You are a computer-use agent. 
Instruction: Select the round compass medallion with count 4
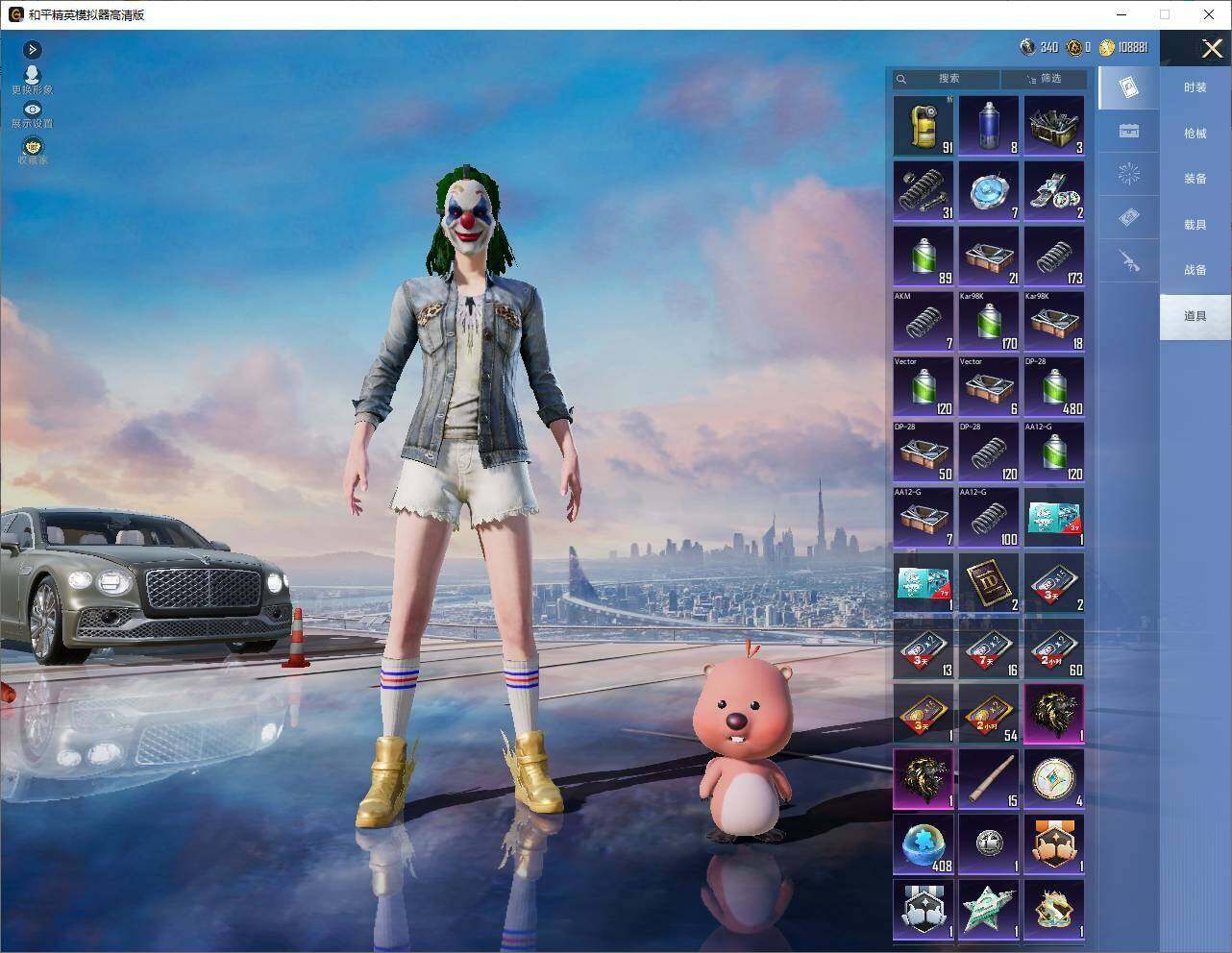1054,779
